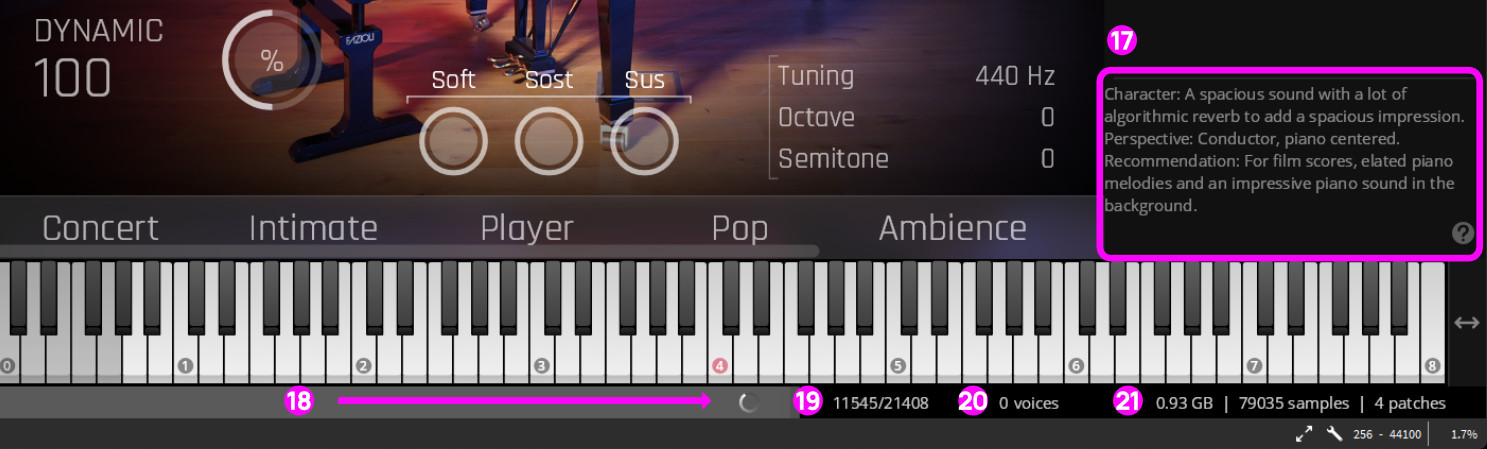This screenshot has height=449, width=1487.
Task: Click the fullscreen expand arrows icon
Action: tap(1304, 434)
